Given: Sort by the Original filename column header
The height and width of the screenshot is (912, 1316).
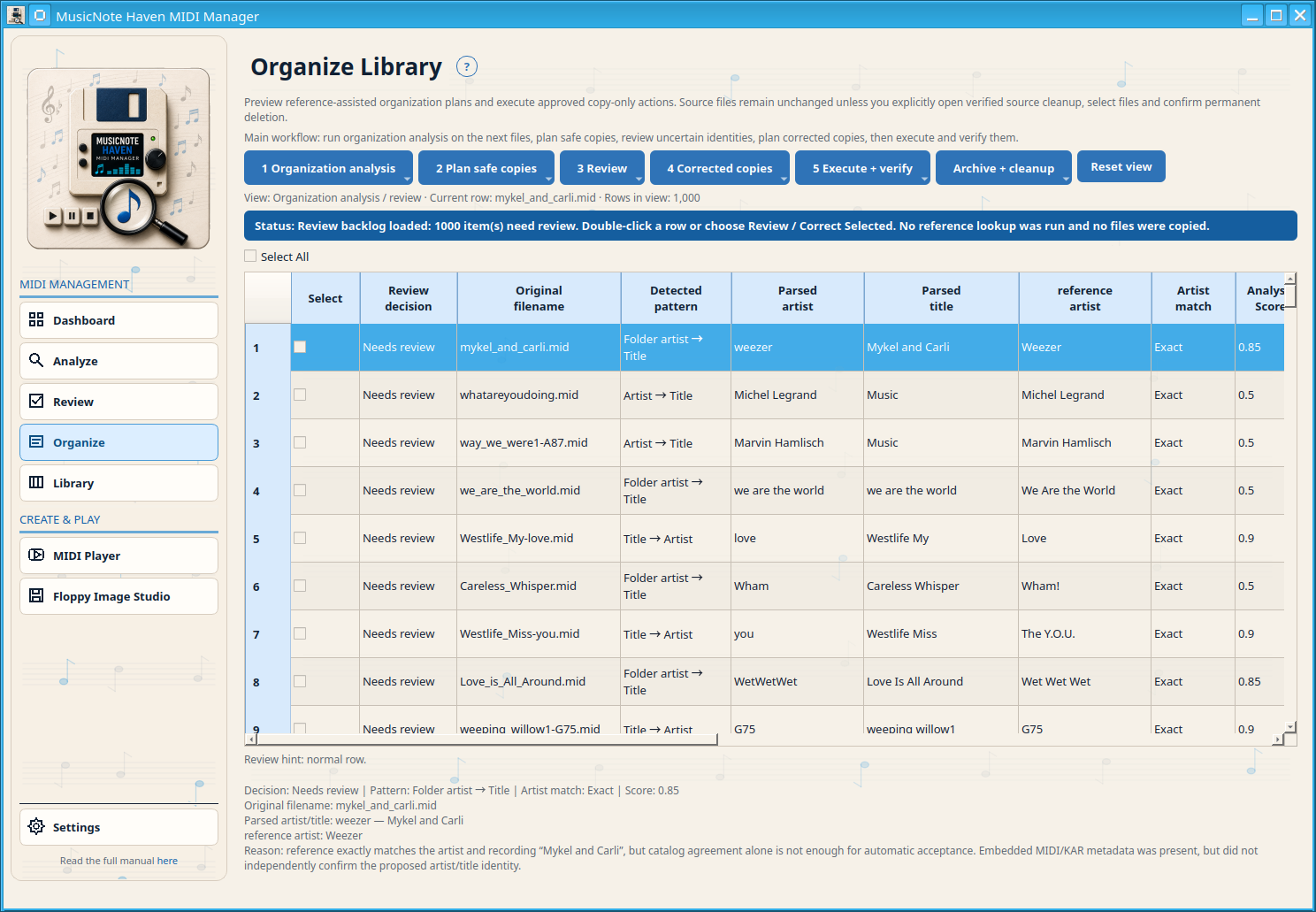Looking at the screenshot, I should coord(539,298).
